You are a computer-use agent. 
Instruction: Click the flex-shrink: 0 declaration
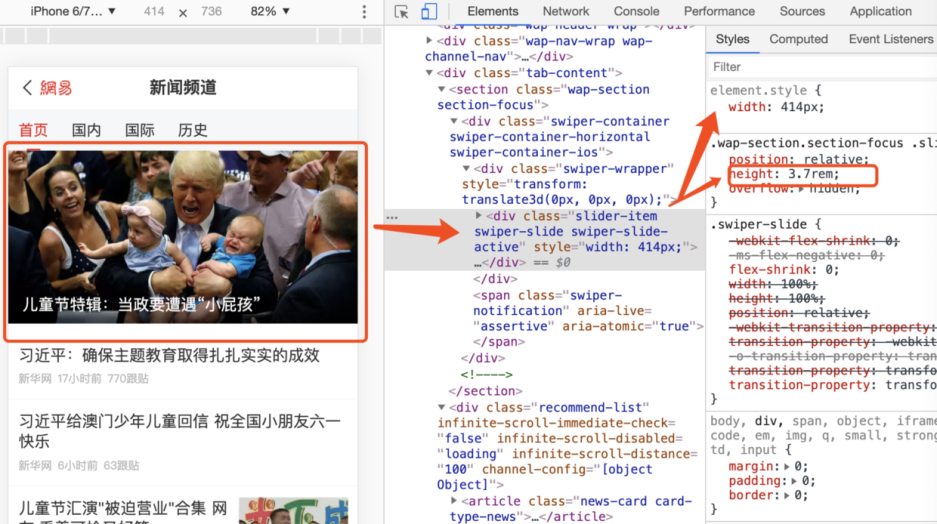click(784, 269)
